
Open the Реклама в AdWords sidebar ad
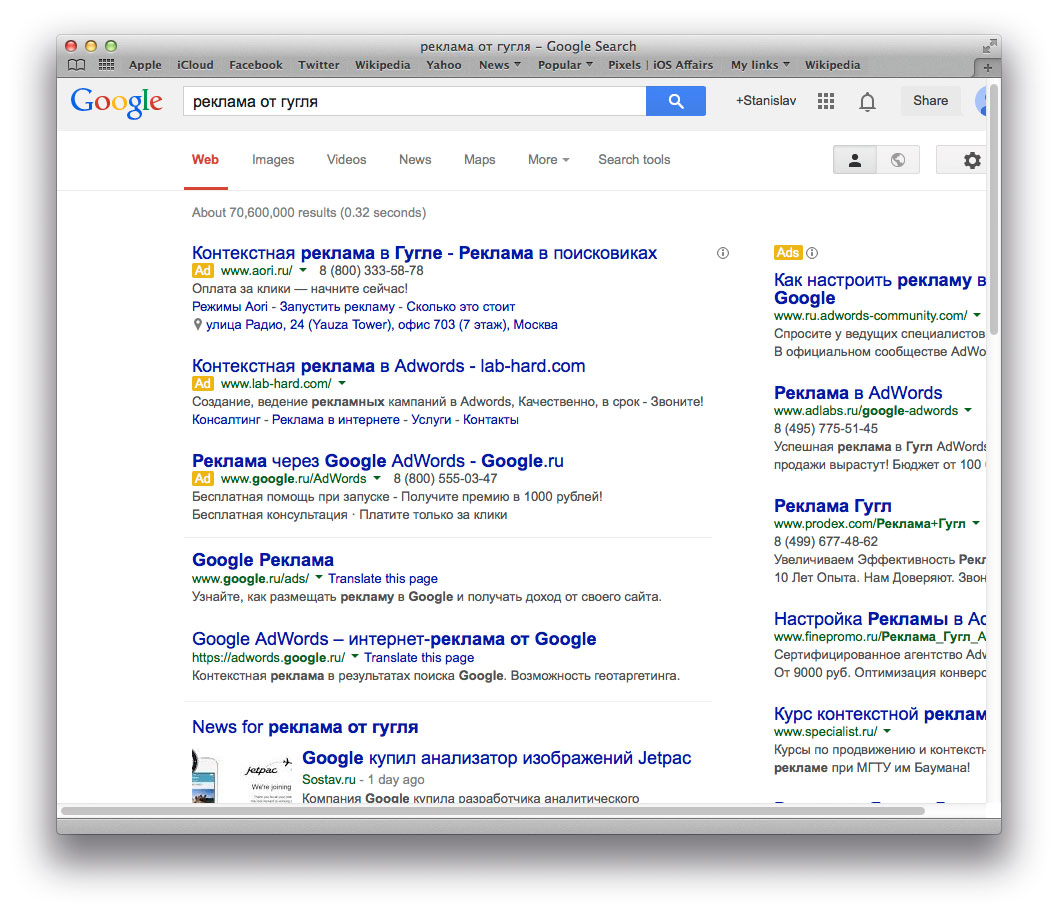coord(858,393)
